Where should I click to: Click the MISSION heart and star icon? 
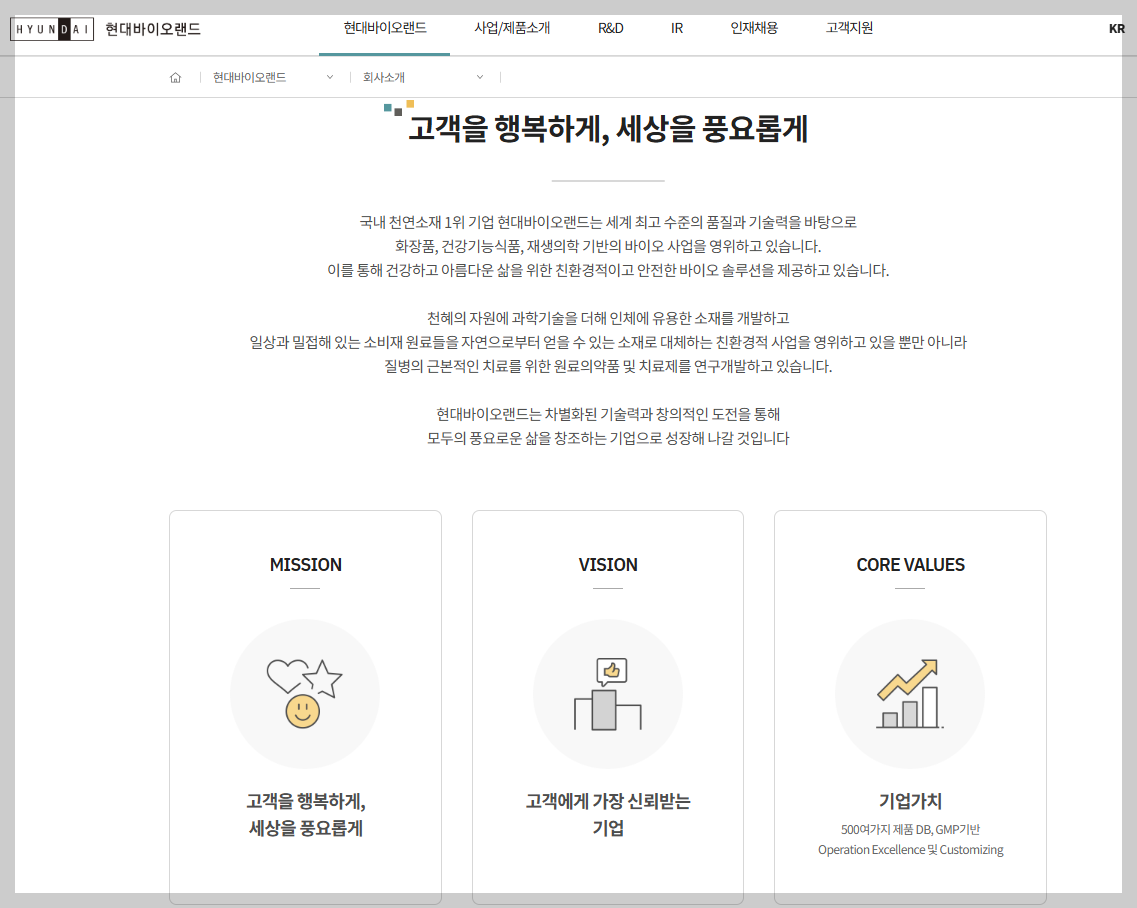pos(305,693)
